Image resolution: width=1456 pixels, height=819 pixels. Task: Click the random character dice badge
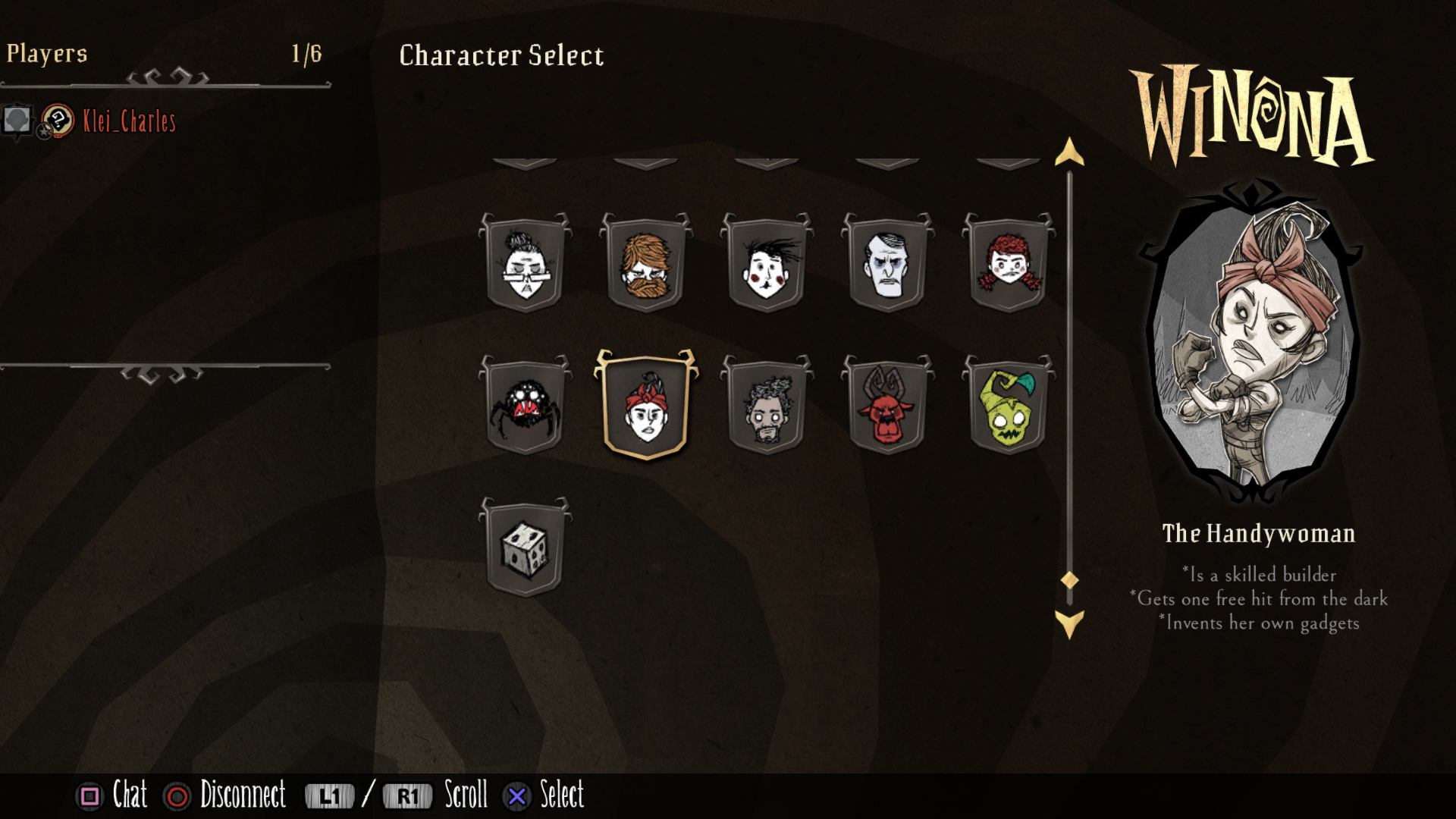(525, 548)
